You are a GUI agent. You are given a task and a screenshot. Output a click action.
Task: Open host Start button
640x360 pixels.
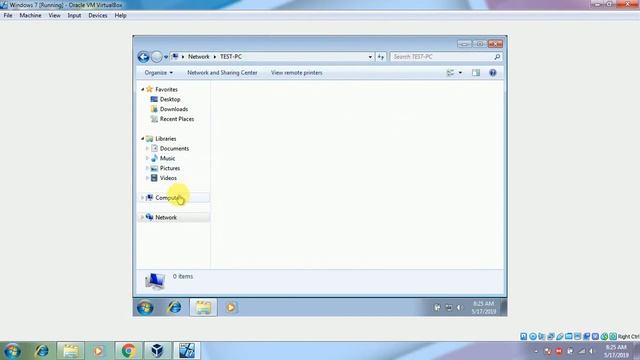(x=12, y=351)
